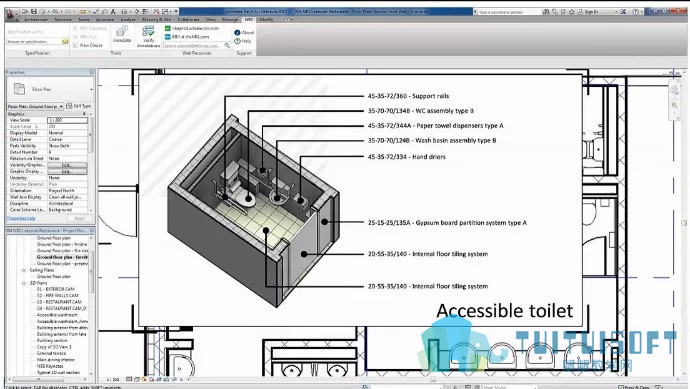This screenshot has width=690, height=389.
Task: Close the Project Browser panel
Action: point(92,231)
